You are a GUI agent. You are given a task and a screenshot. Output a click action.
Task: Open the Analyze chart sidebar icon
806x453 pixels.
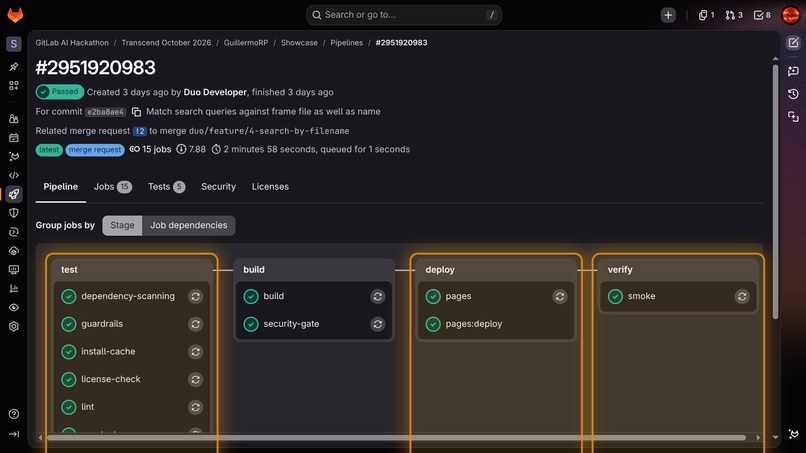[14, 288]
